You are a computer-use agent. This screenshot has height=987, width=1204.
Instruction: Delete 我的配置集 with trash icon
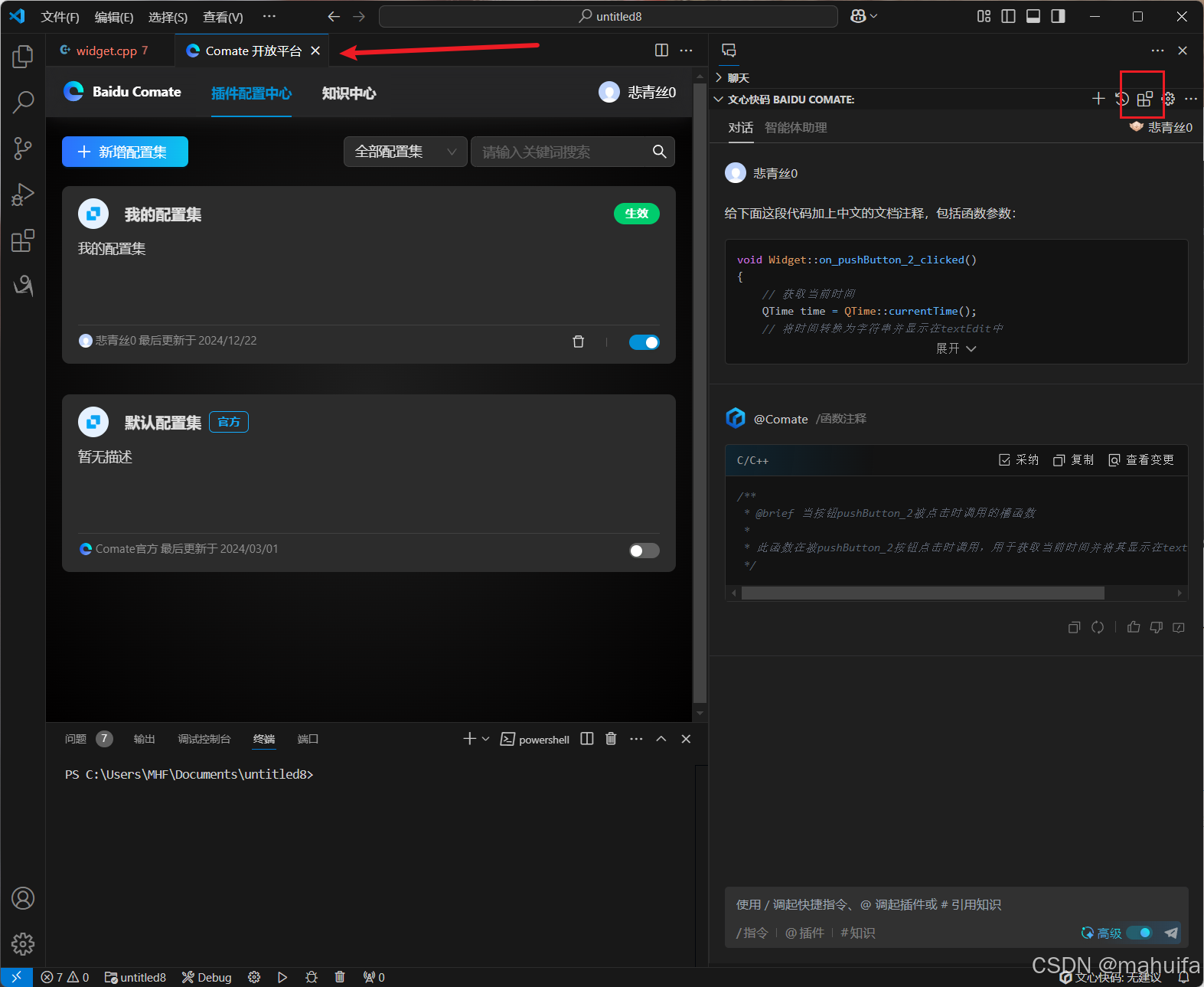point(579,342)
